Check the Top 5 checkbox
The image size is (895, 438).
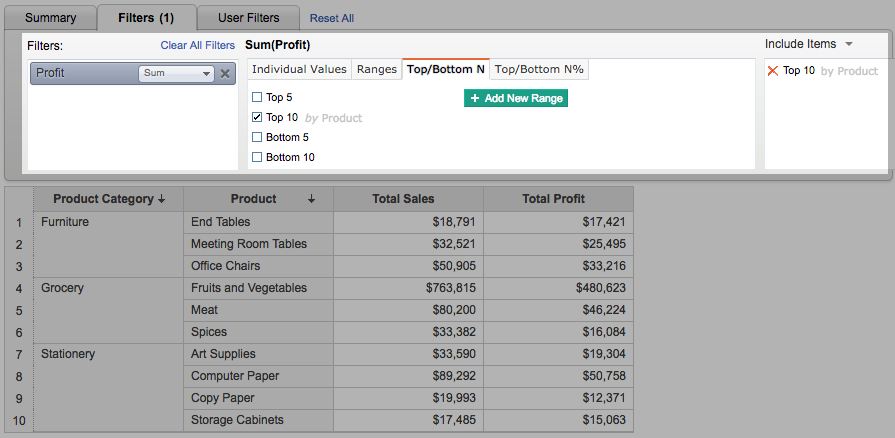(x=258, y=97)
